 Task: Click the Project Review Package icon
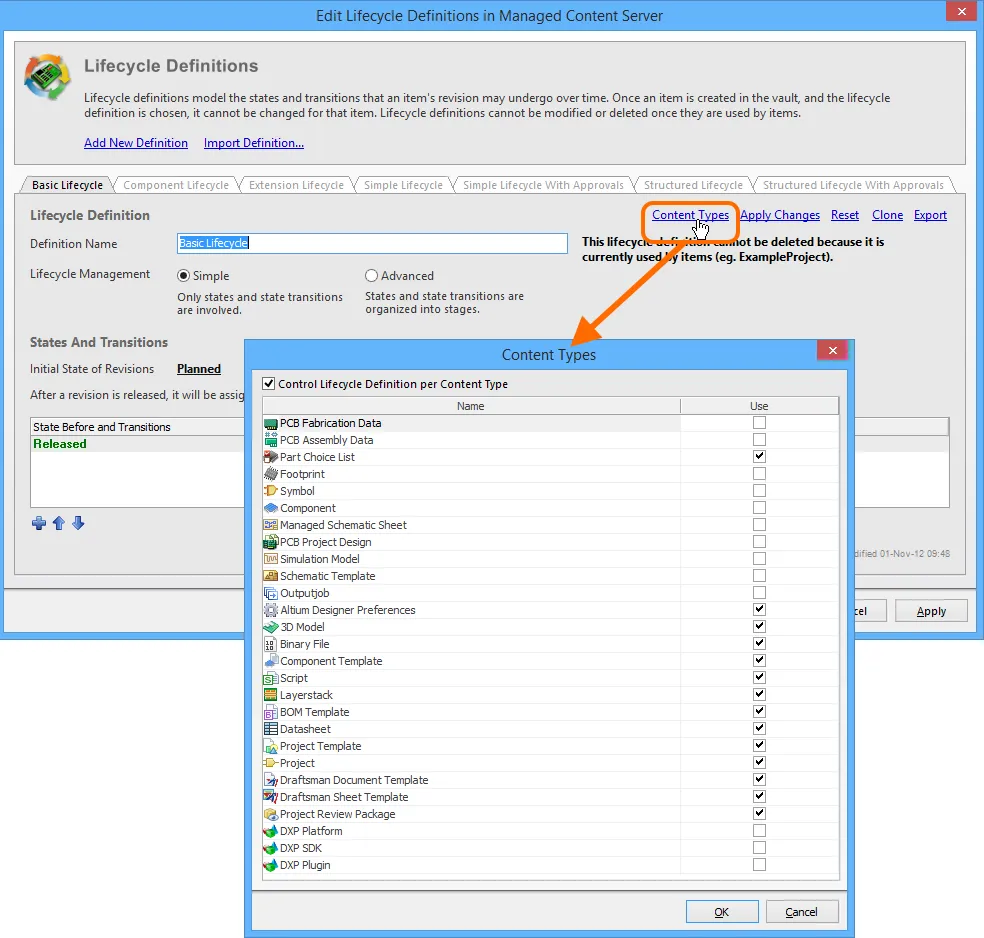click(x=270, y=814)
